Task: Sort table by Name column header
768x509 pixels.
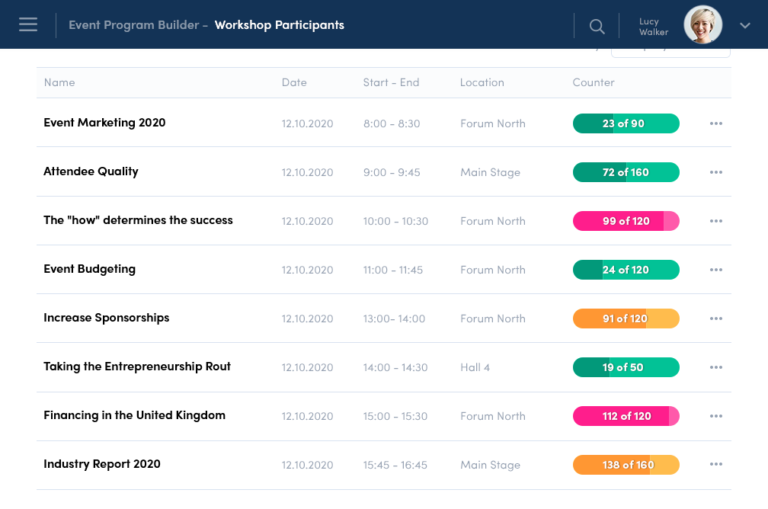Action: [59, 83]
